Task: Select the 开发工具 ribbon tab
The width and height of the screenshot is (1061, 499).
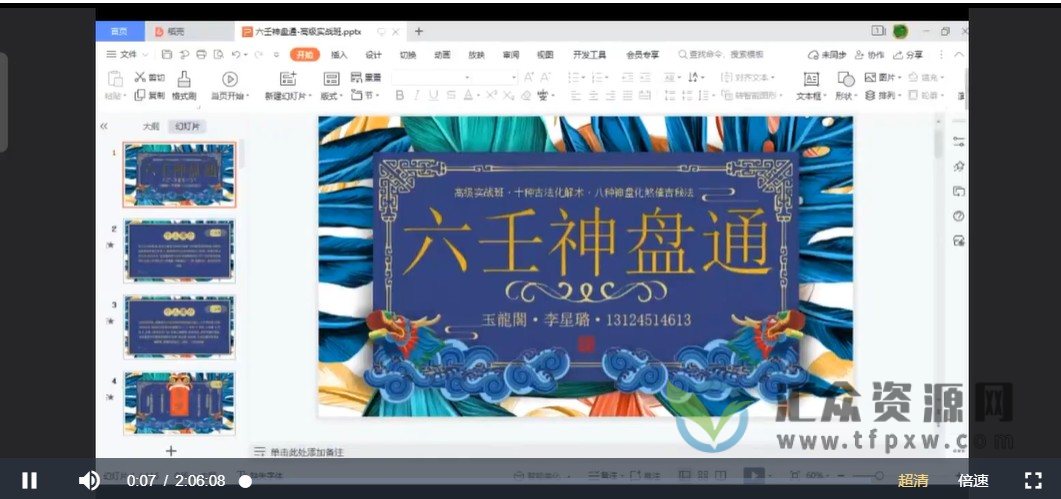Action: click(x=589, y=55)
